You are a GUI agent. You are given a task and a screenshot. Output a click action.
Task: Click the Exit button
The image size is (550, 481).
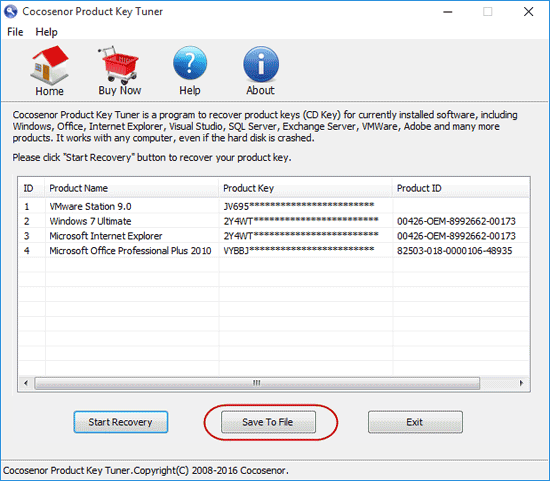point(415,422)
